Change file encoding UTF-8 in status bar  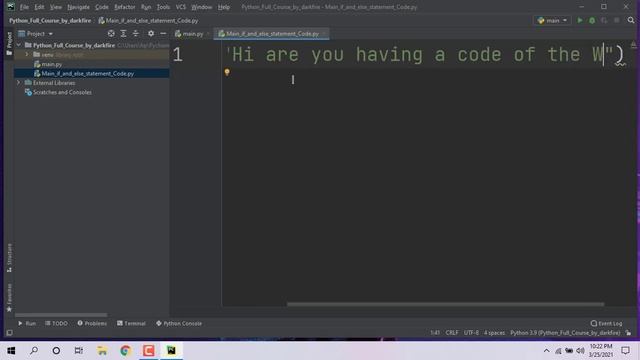[x=471, y=333]
